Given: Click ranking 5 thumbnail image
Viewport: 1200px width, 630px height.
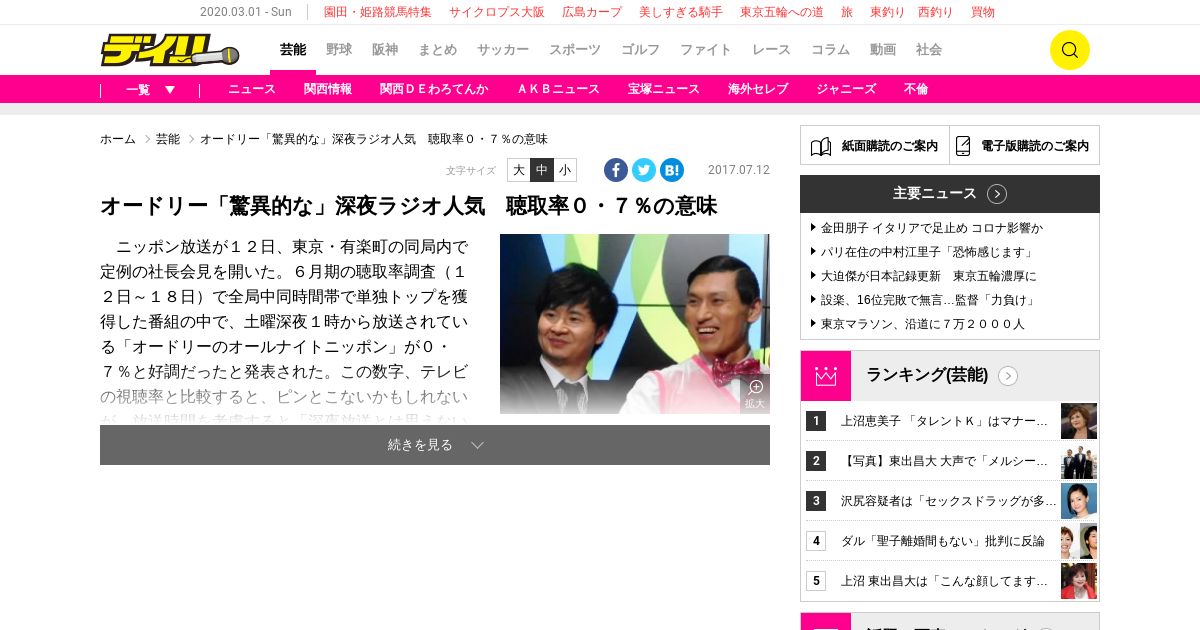Looking at the screenshot, I should (x=1079, y=581).
